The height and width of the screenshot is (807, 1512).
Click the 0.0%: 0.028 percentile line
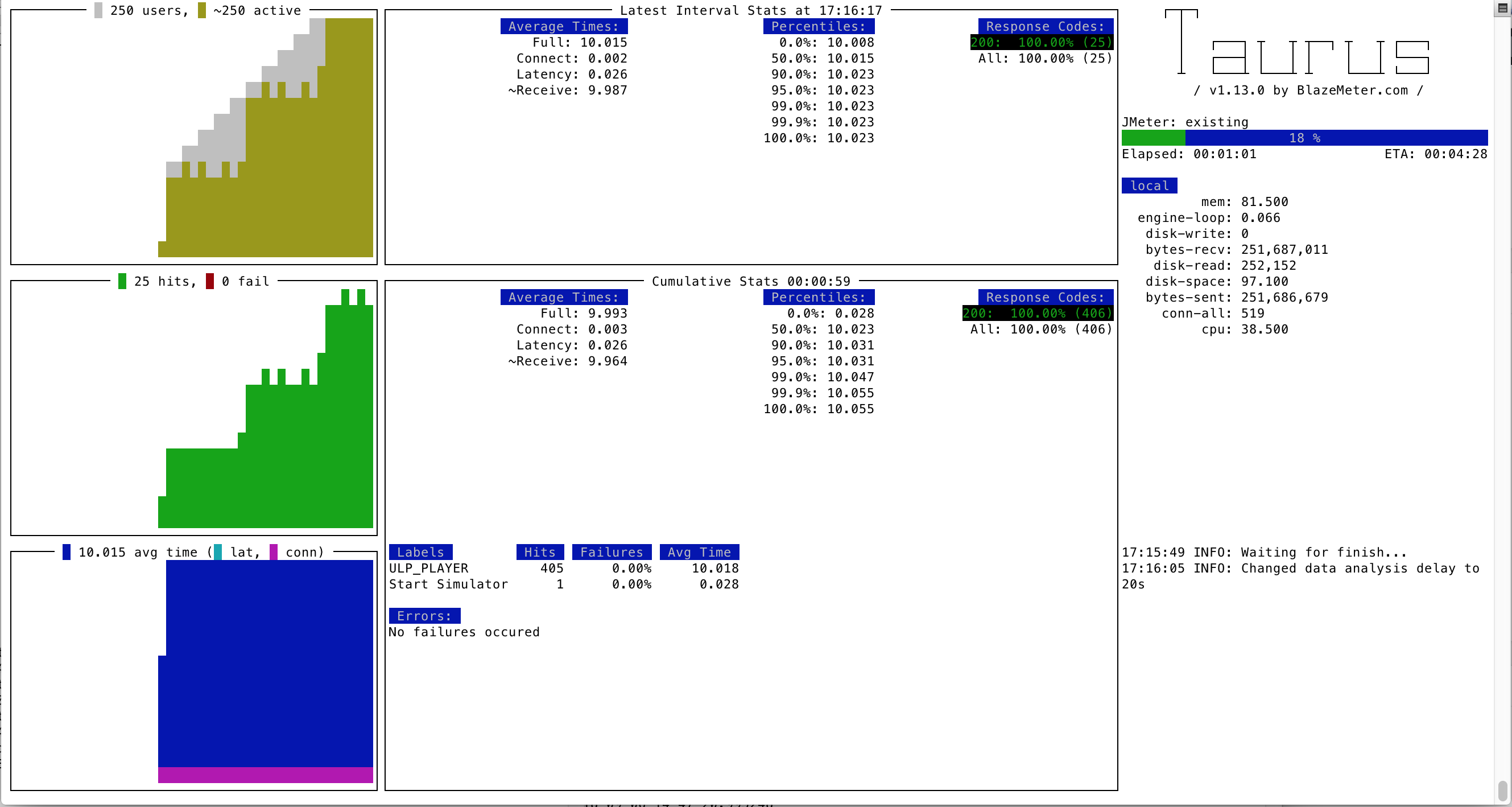(831, 313)
